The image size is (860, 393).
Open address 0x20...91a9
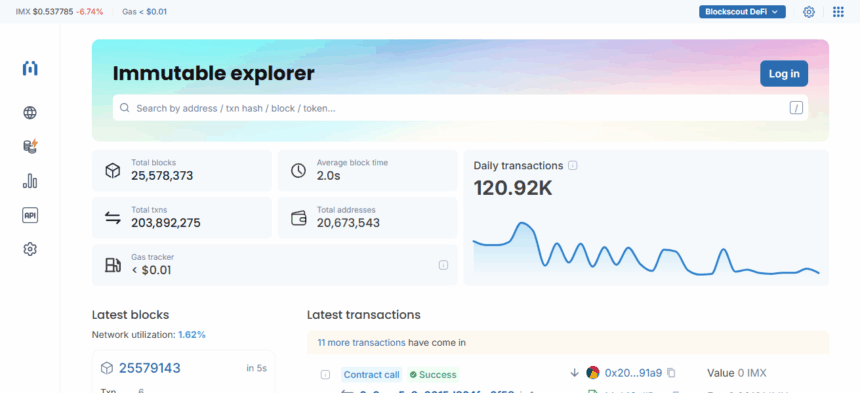[633, 373]
